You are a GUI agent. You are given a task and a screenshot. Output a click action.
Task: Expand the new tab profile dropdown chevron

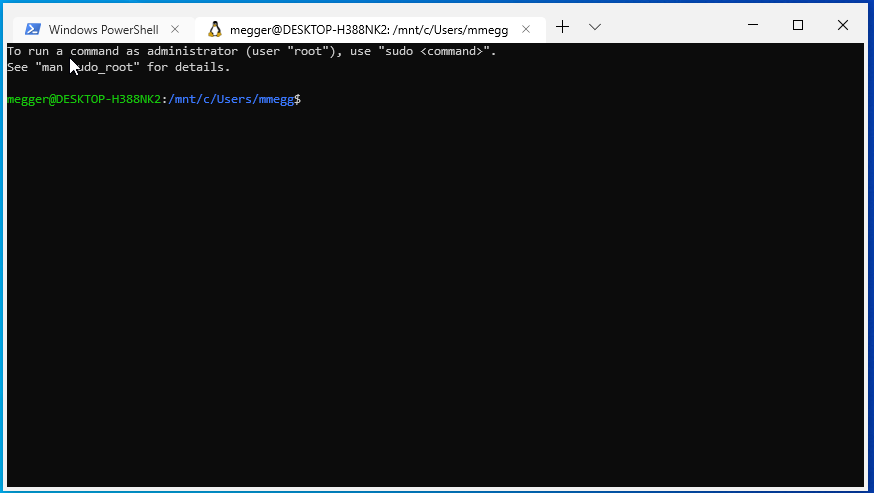pyautogui.click(x=595, y=27)
